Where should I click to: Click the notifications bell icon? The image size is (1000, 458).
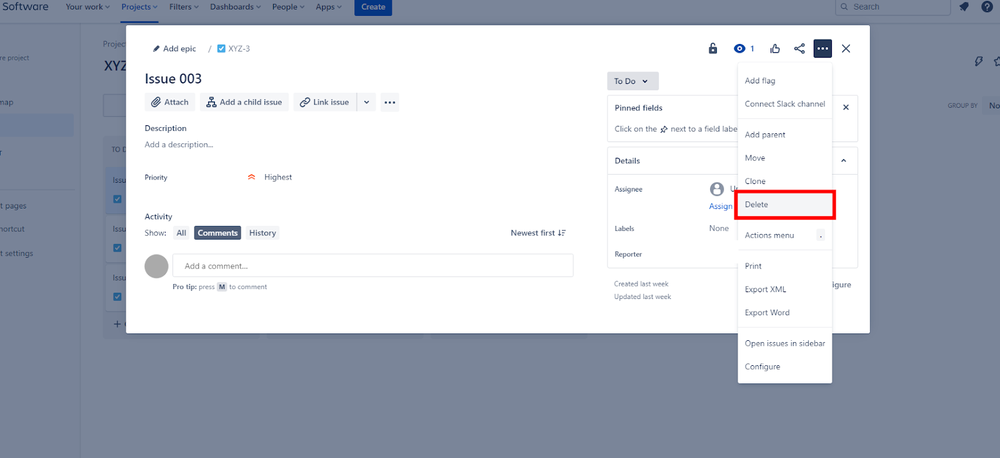(964, 7)
